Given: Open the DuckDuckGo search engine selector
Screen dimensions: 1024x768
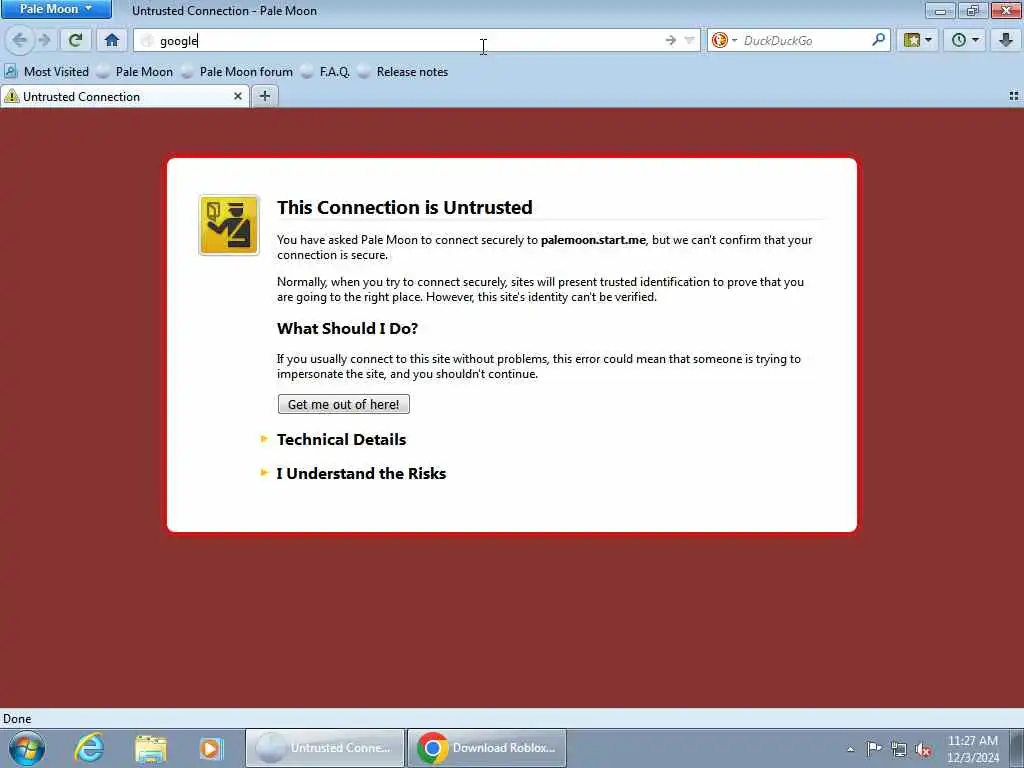Looking at the screenshot, I should click(724, 40).
